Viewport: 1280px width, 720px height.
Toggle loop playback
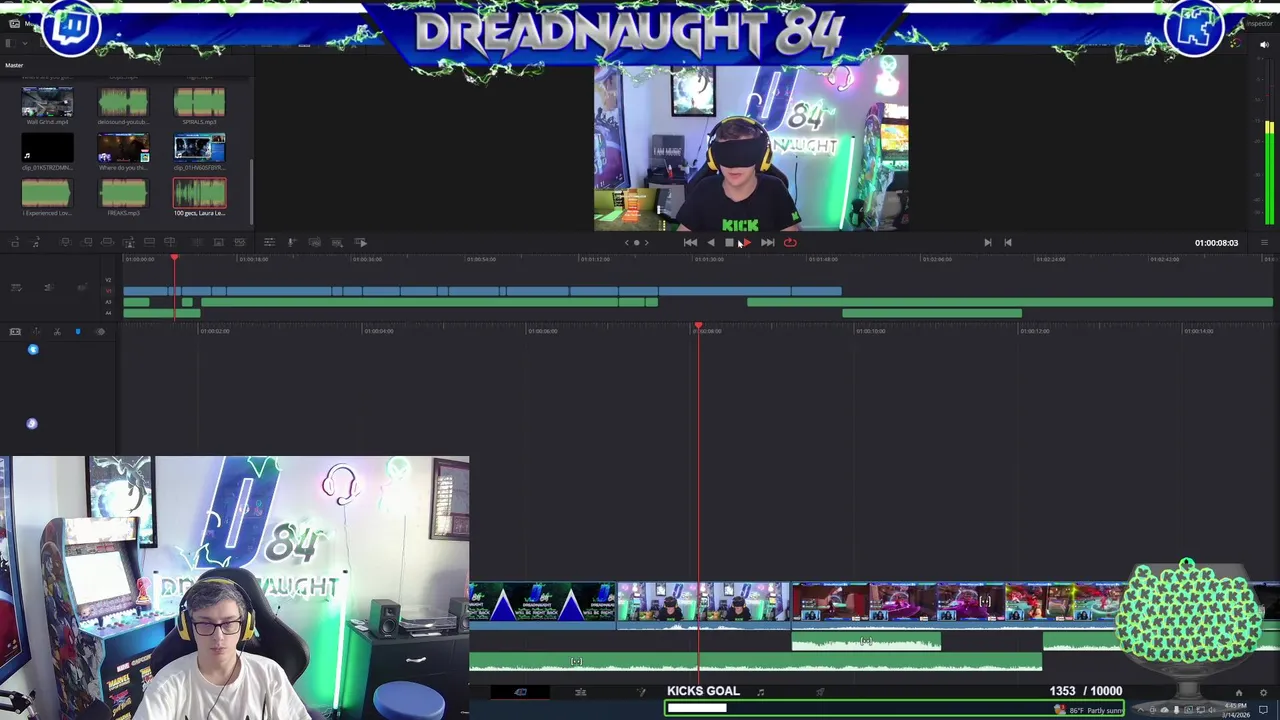tap(790, 242)
